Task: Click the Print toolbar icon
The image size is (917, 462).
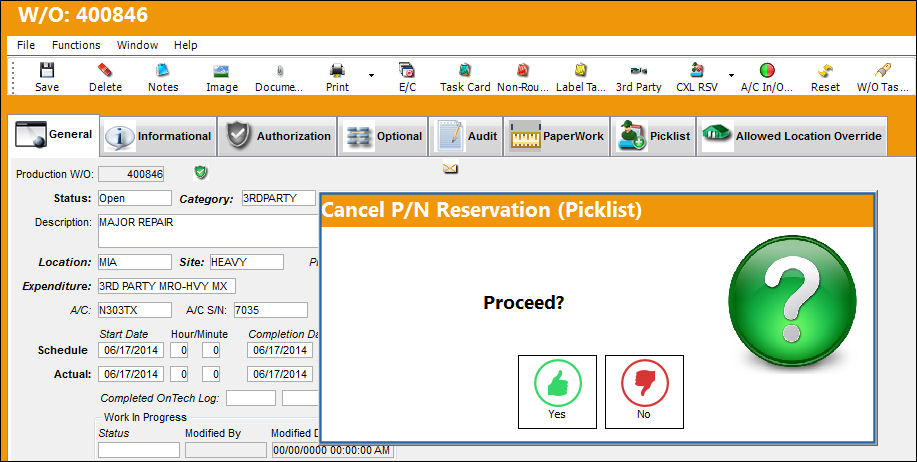Action: pos(337,71)
